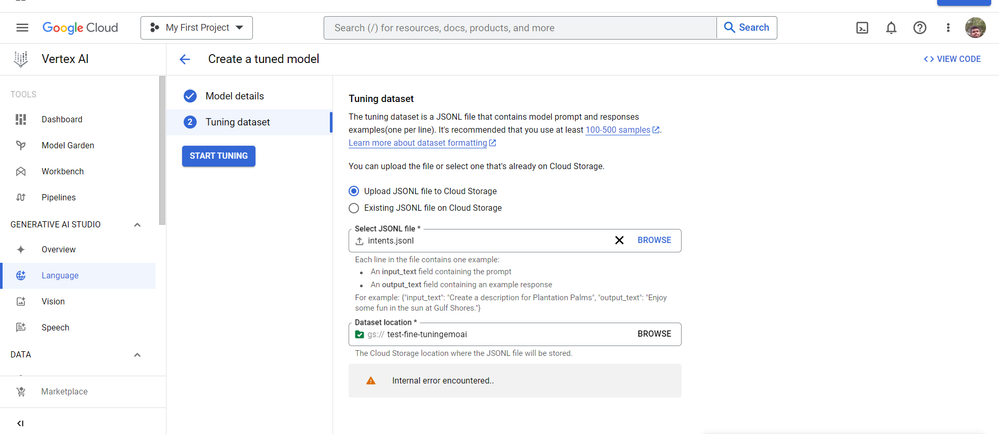Screen dimensions: 999x434
Task: Open the help question mark menu
Action: pos(919,28)
